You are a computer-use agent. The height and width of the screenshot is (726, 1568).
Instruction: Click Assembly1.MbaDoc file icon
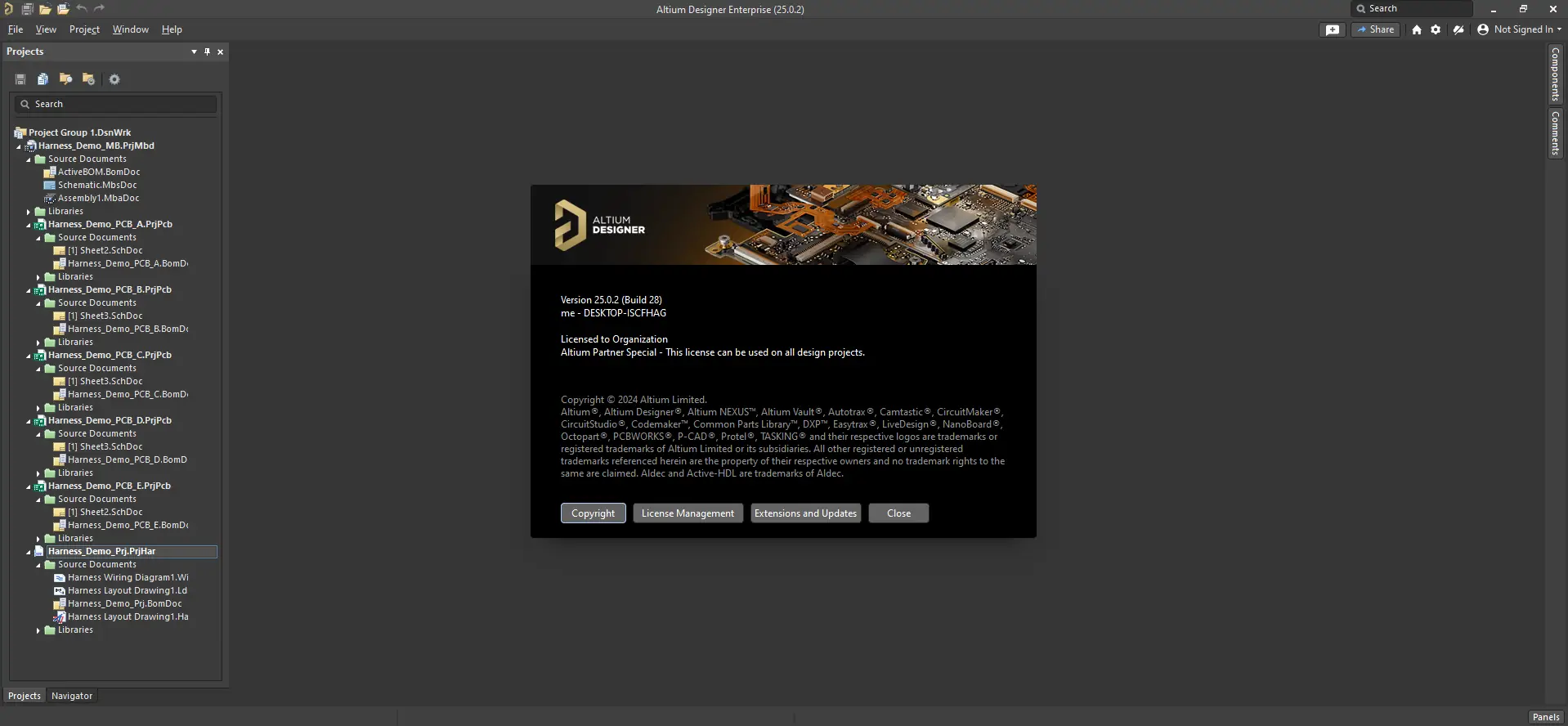49,198
